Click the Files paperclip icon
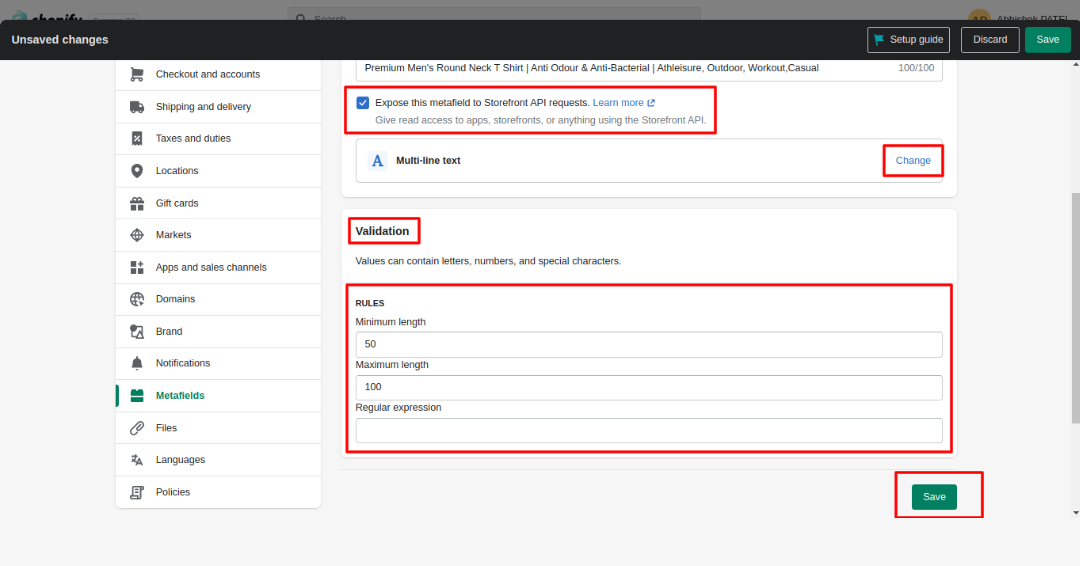Viewport: 1080px width, 566px height. pyautogui.click(x=137, y=428)
